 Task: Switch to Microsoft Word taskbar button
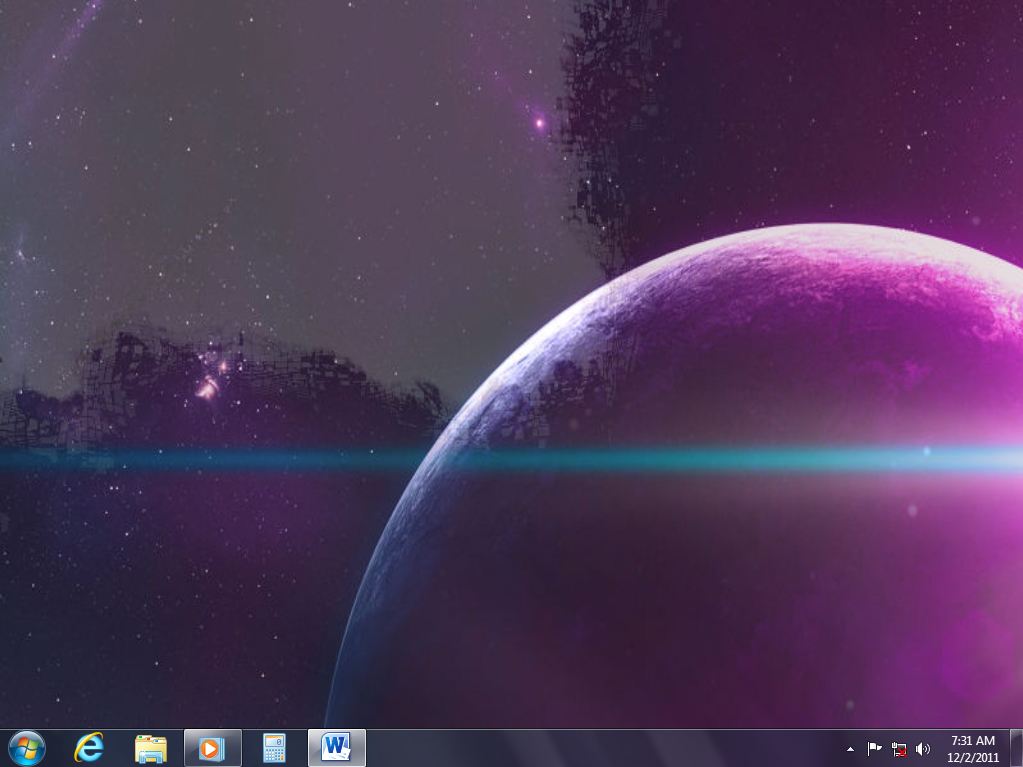337,748
